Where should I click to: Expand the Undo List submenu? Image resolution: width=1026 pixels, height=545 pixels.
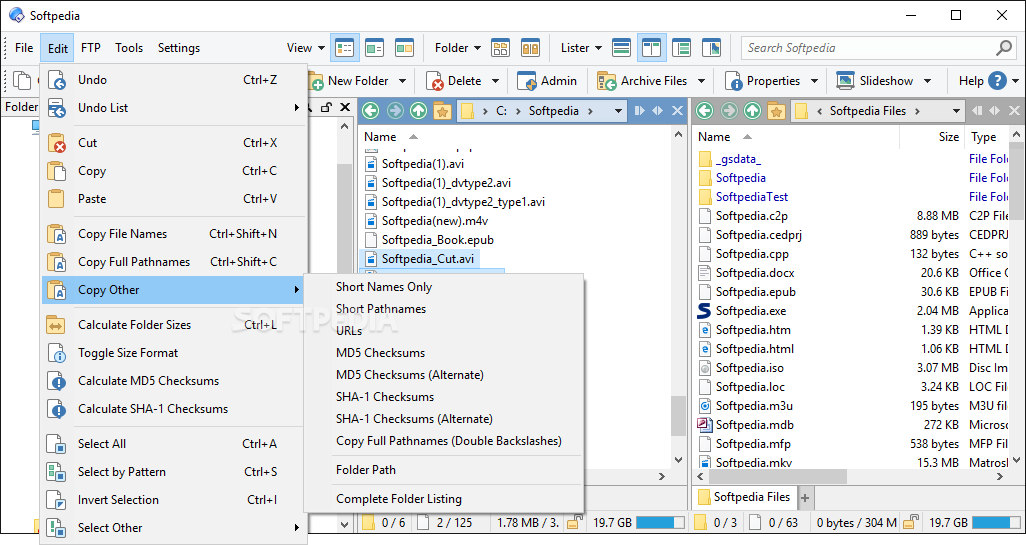(174, 108)
